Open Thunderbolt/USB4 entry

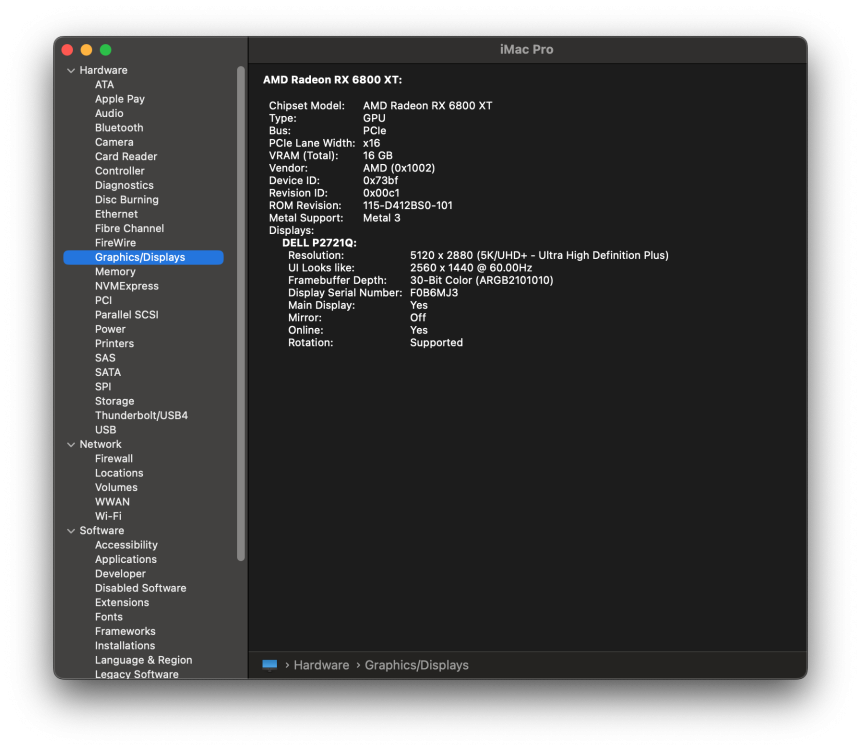[x=141, y=415]
